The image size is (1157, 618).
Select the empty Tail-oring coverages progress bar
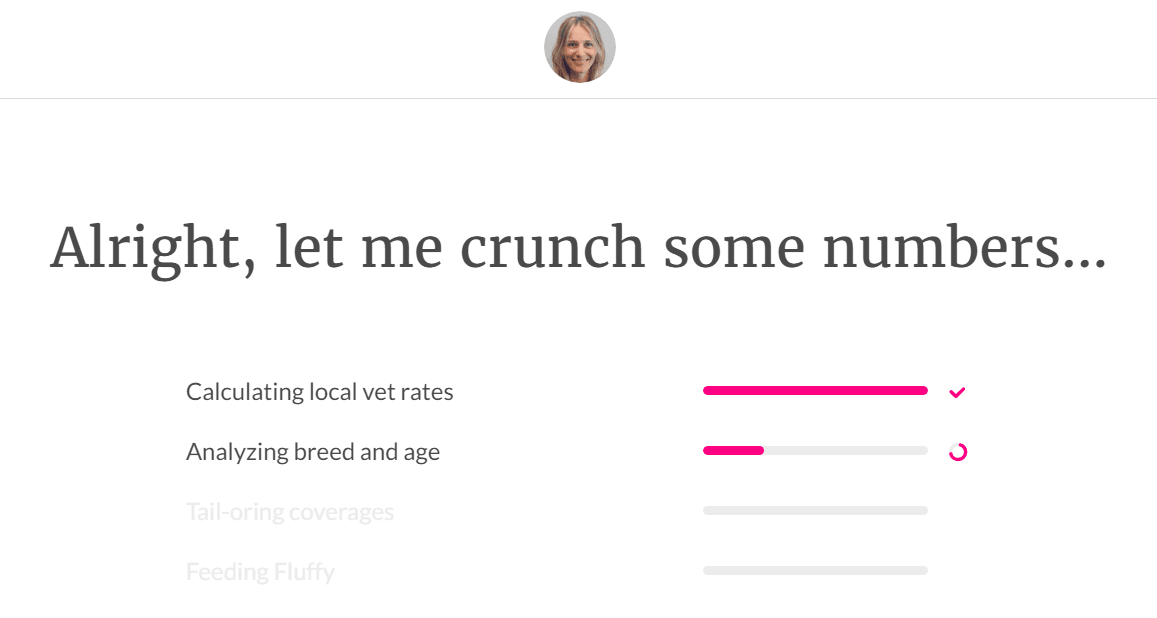point(815,510)
